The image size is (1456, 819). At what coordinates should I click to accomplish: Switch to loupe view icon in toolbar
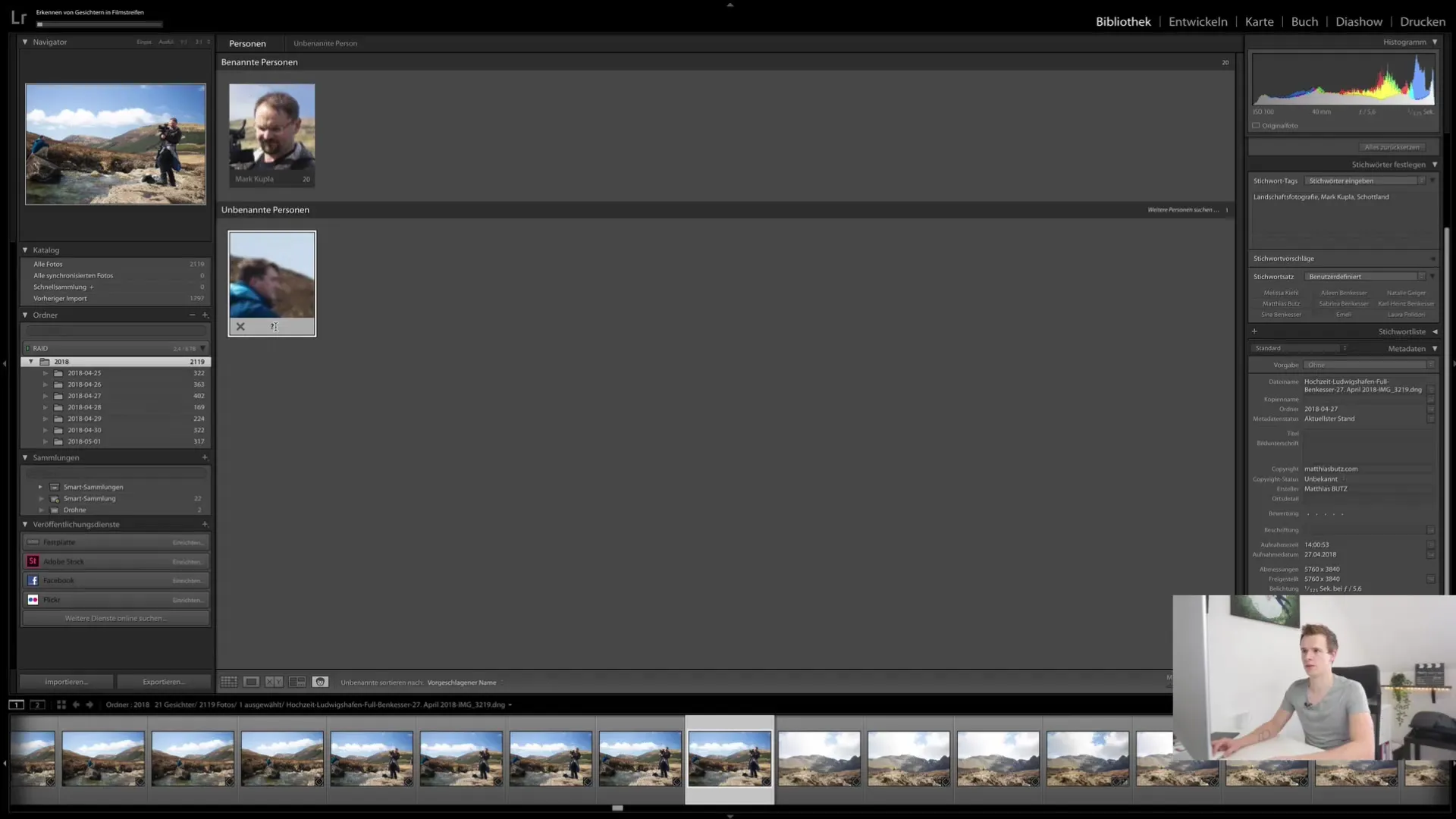point(252,682)
